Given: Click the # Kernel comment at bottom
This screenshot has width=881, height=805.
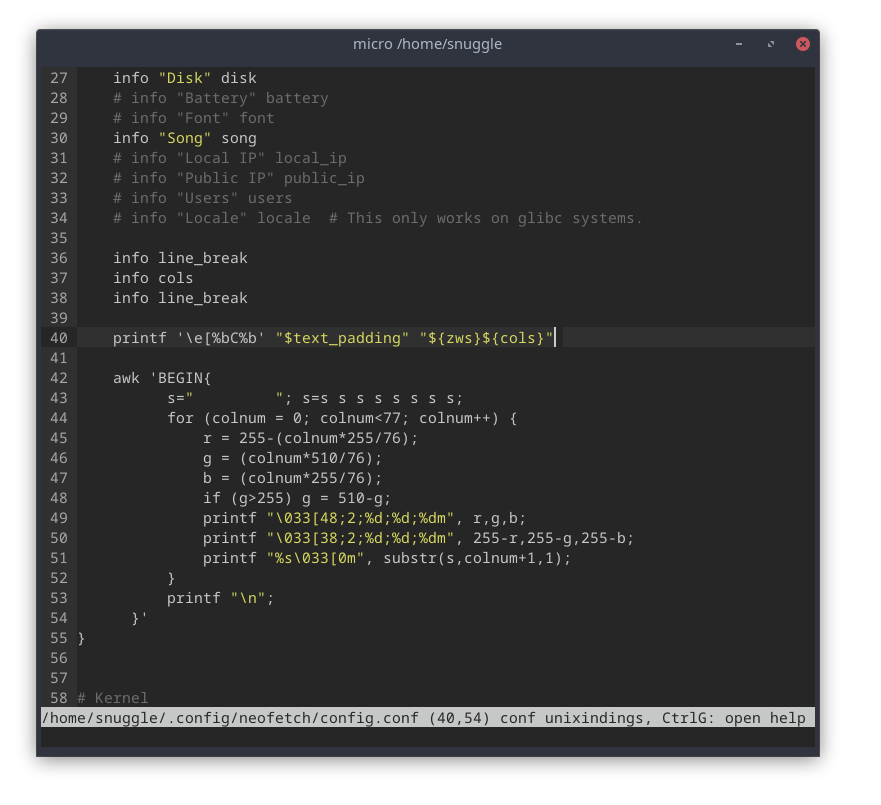Looking at the screenshot, I should pyautogui.click(x=110, y=698).
